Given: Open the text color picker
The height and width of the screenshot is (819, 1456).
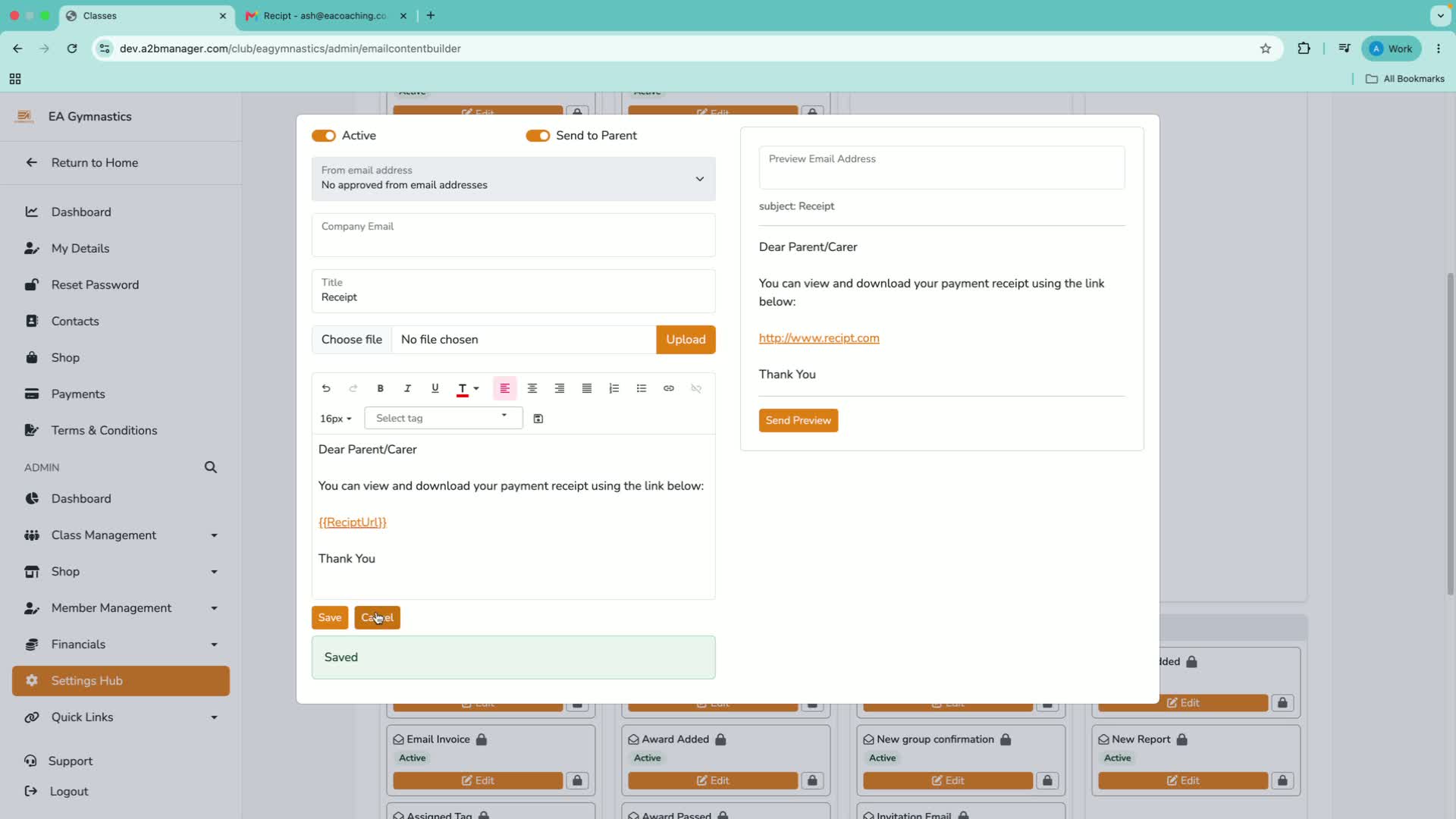Looking at the screenshot, I should pos(468,388).
